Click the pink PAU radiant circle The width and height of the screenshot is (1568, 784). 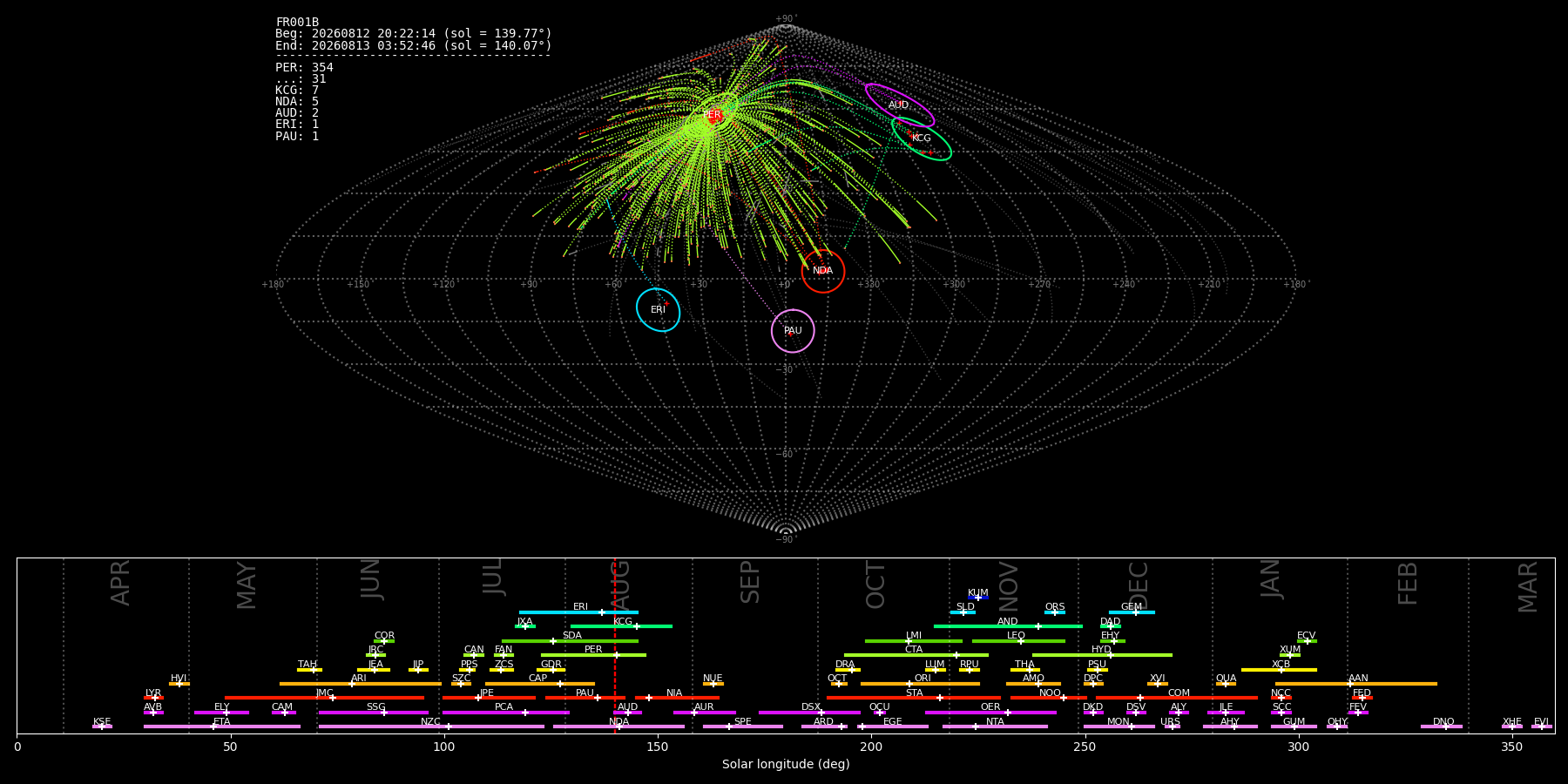pos(793,331)
